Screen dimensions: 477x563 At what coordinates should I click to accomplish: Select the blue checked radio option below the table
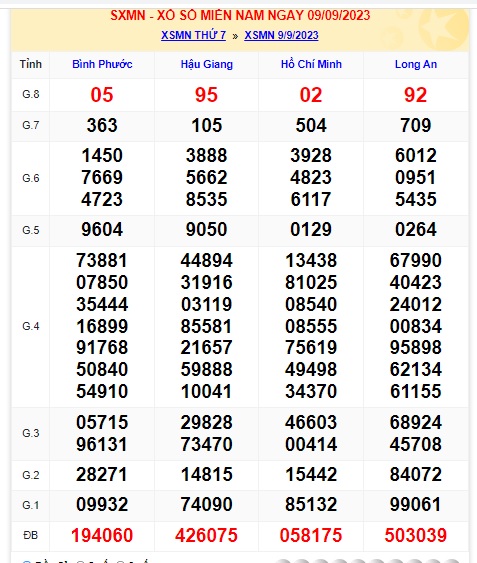(27, 562)
